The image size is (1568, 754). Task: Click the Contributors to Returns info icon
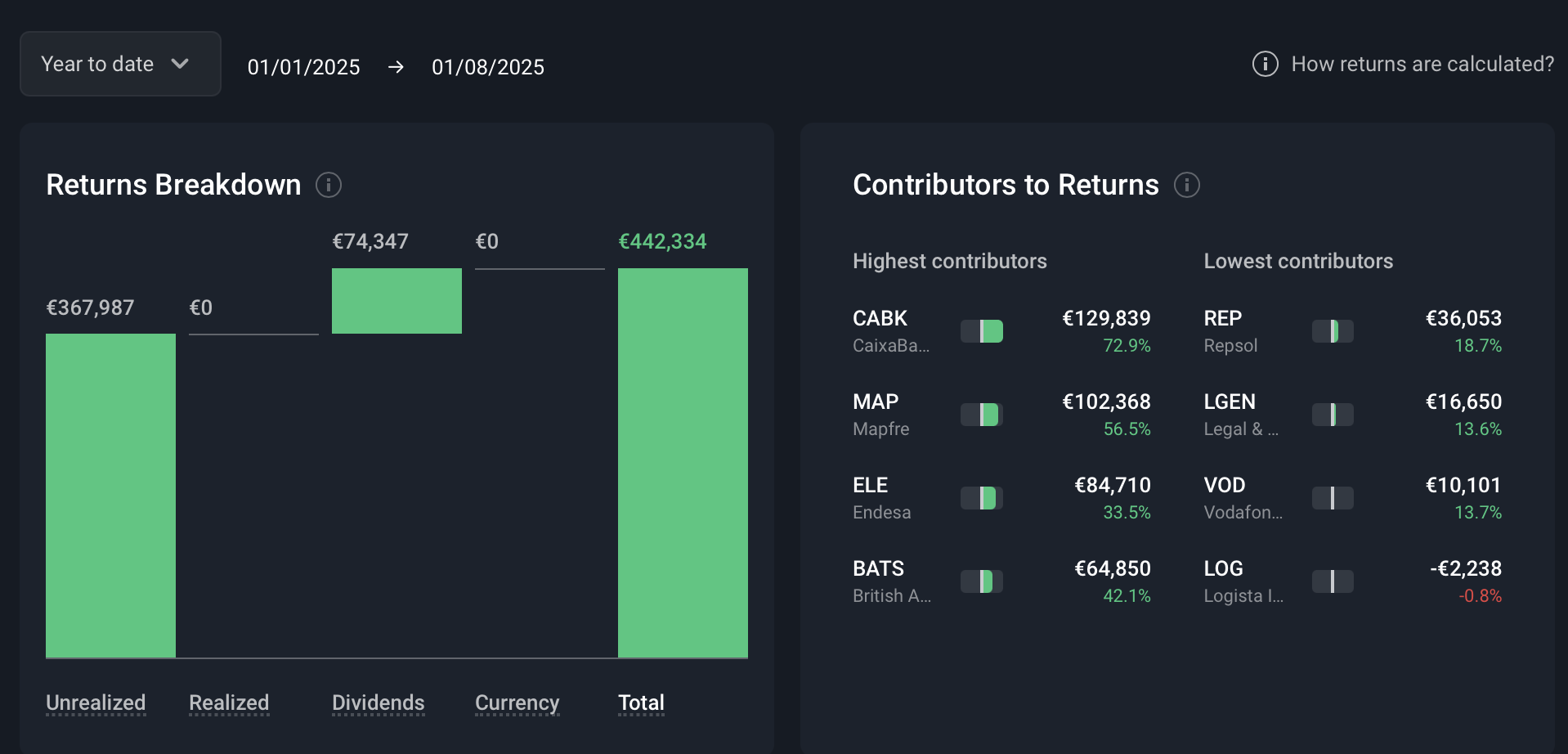click(1187, 185)
